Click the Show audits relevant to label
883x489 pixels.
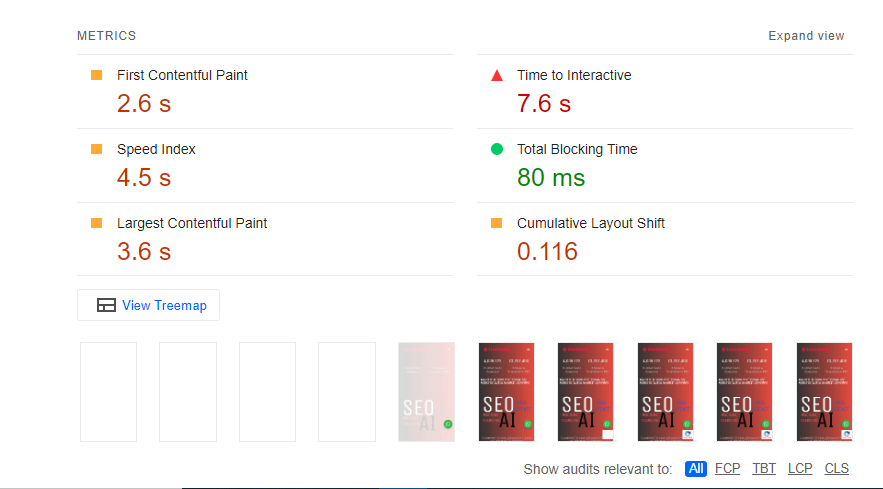point(598,469)
